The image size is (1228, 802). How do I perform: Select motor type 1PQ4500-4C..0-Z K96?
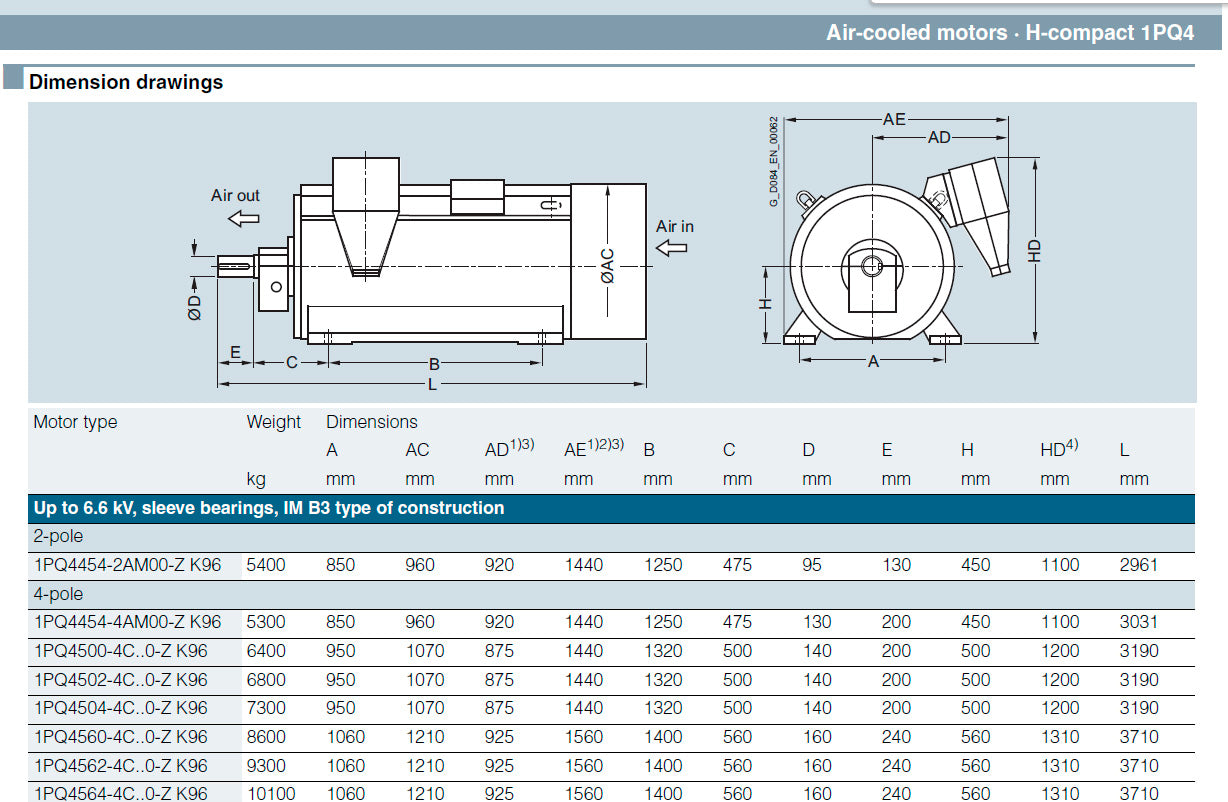[121, 651]
